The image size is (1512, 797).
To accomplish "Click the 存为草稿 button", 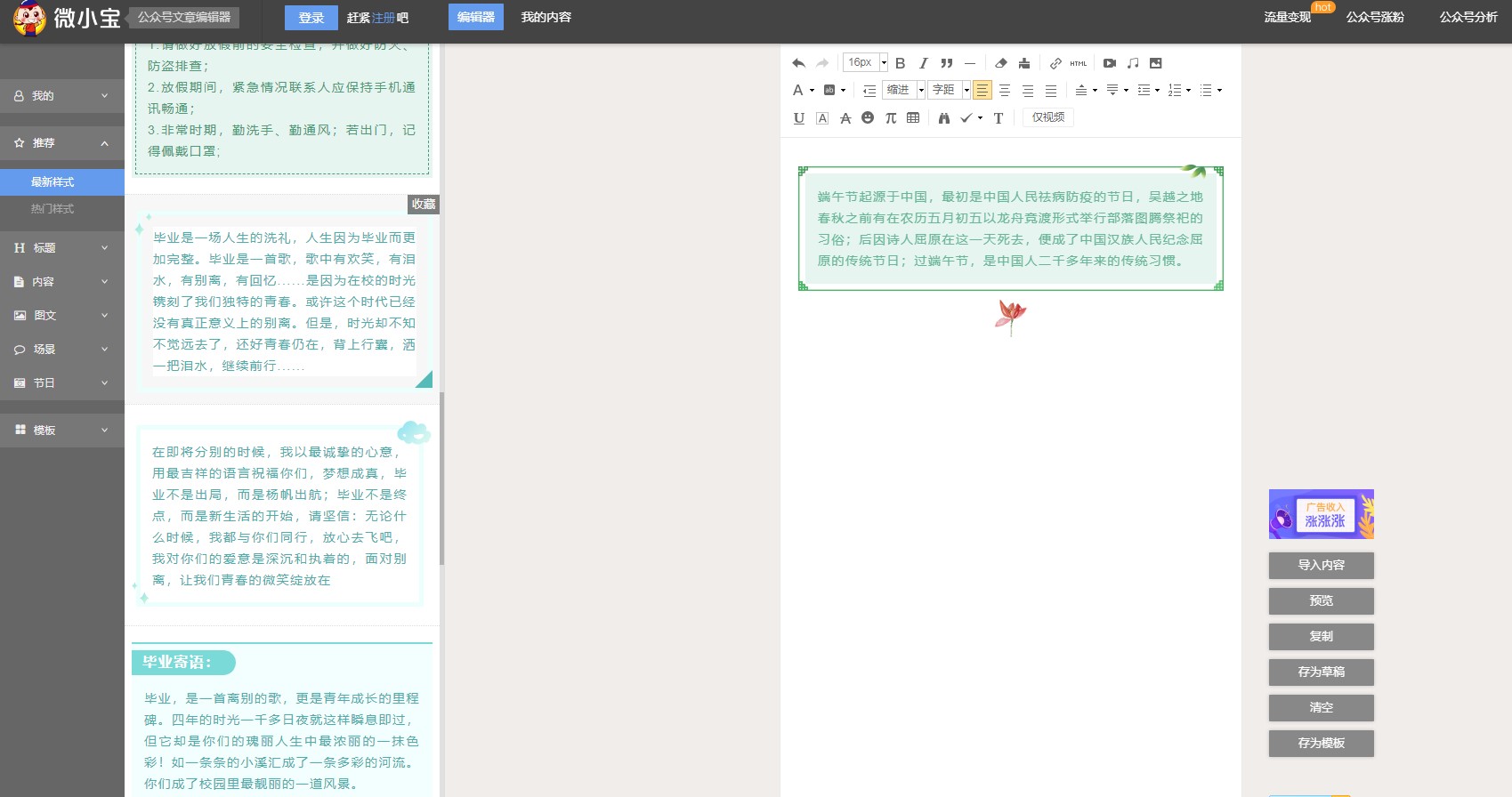I will (x=1321, y=672).
